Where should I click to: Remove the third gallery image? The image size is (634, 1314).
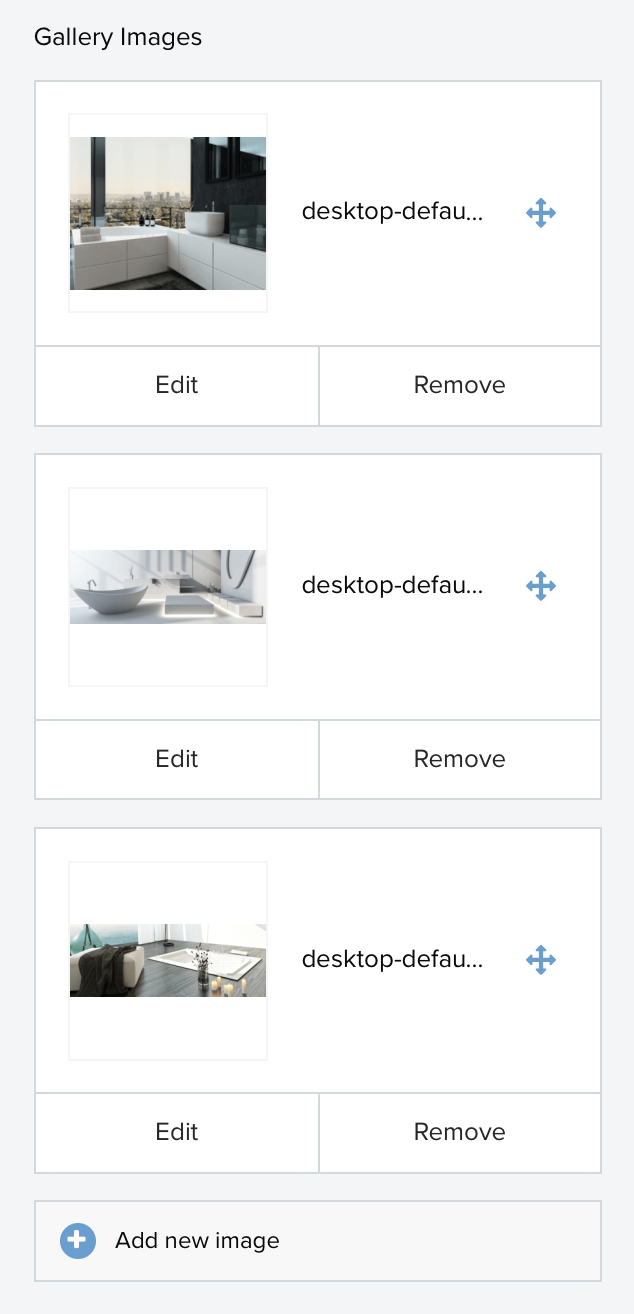460,1132
